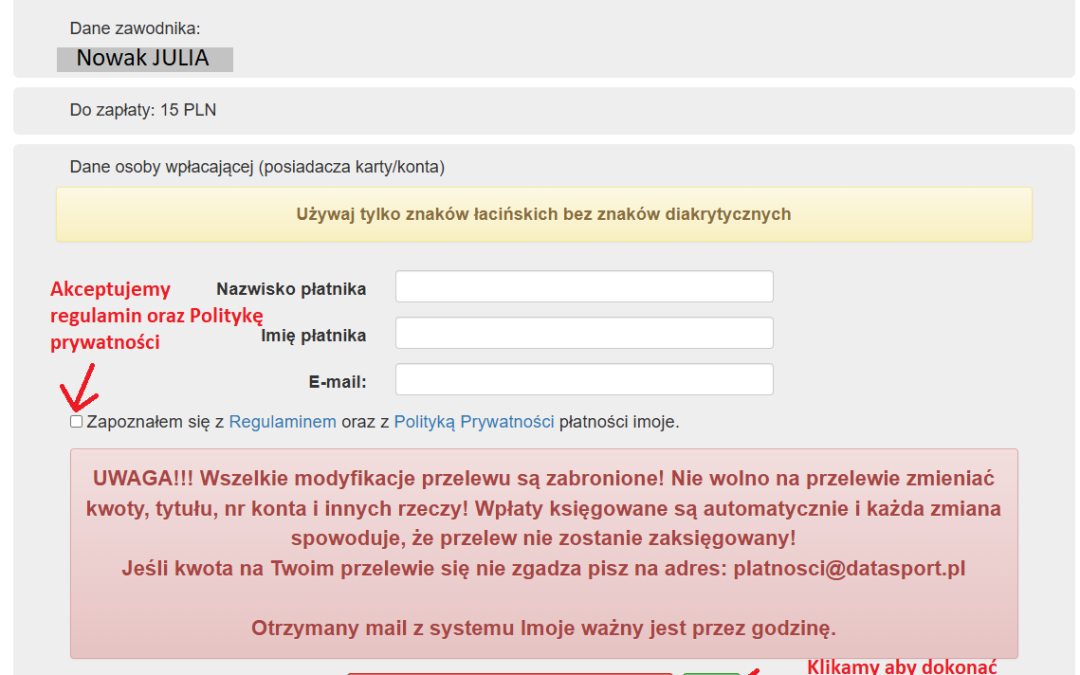Focus the Imię płatnika text field
Viewport: 1080px width, 675px height.
[x=584, y=334]
